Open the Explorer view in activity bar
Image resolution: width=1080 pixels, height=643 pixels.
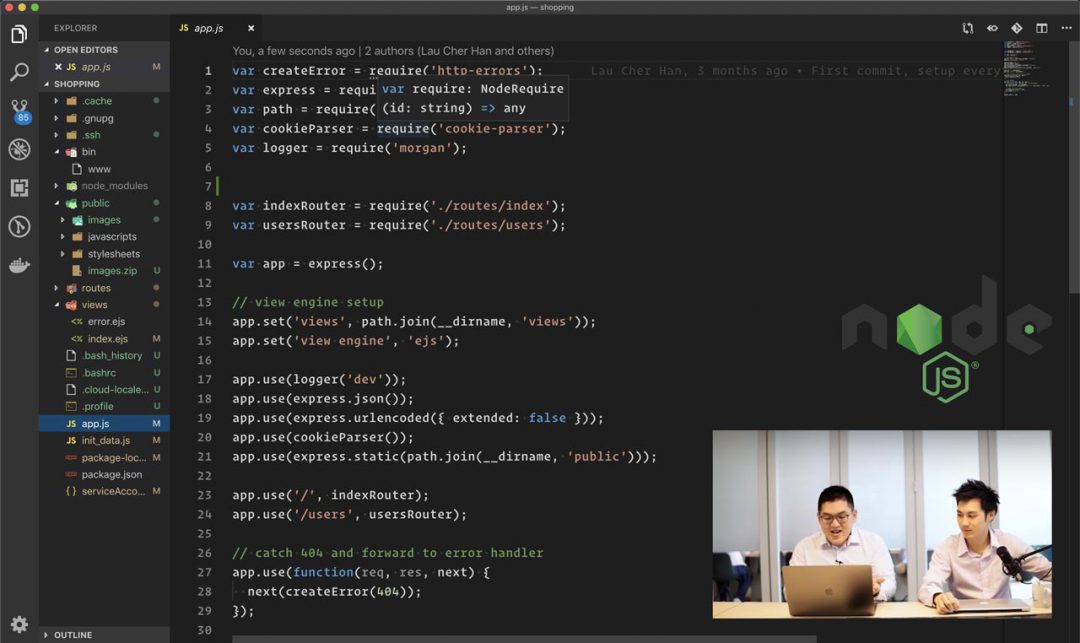pos(19,33)
